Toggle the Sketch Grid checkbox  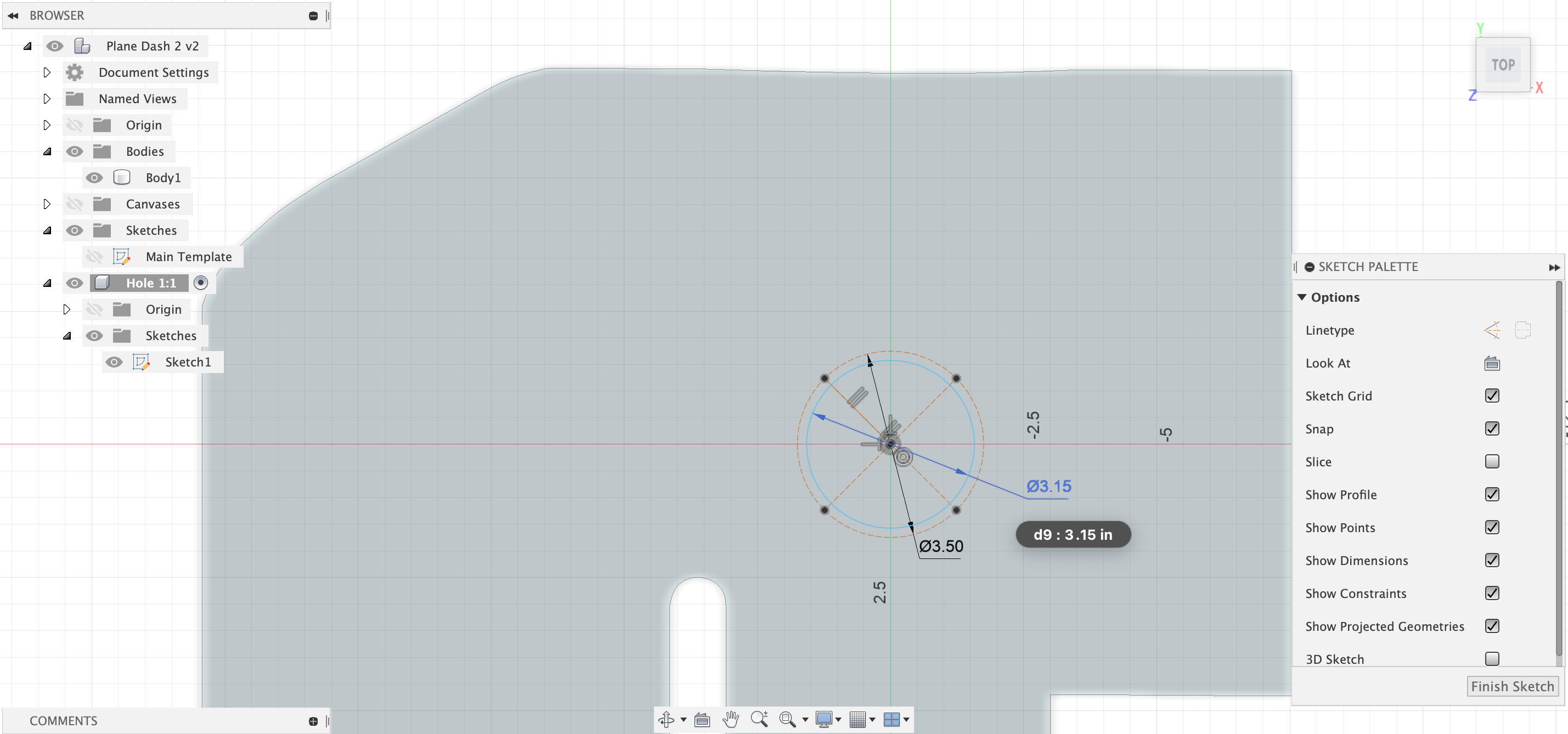(x=1492, y=396)
